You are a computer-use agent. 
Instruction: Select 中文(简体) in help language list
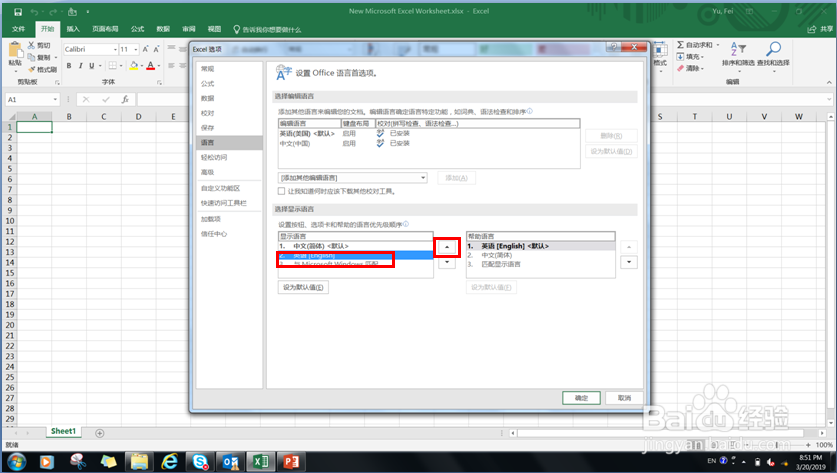point(540,255)
